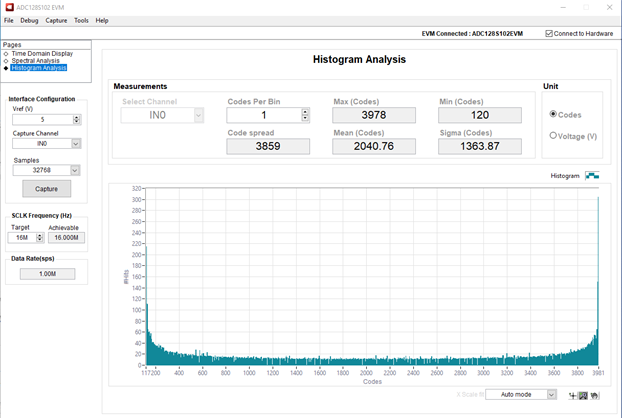Select the graph pan hand tool

[x=595, y=396]
